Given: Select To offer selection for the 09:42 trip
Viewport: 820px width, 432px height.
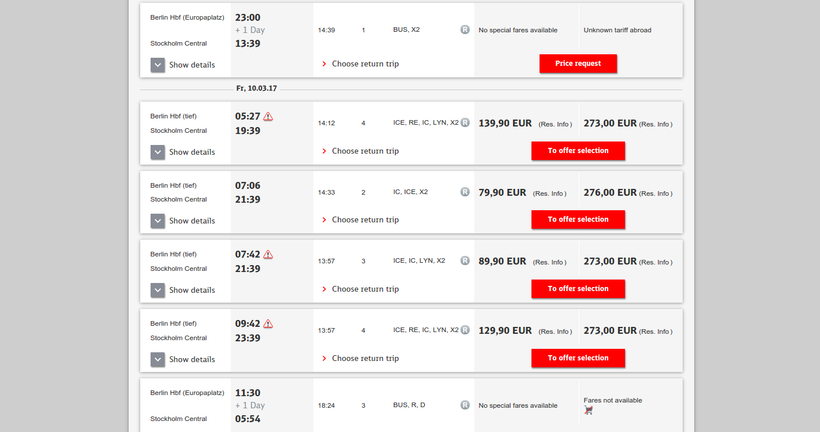Looking at the screenshot, I should coord(578,358).
